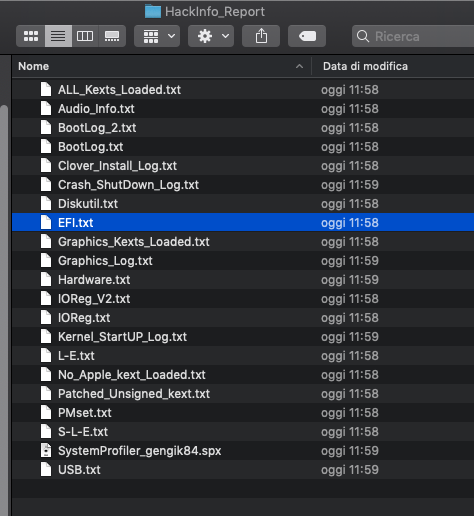Image resolution: width=474 pixels, height=516 pixels.
Task: Click document icon of Diskutil.txt
Action: (x=46, y=203)
